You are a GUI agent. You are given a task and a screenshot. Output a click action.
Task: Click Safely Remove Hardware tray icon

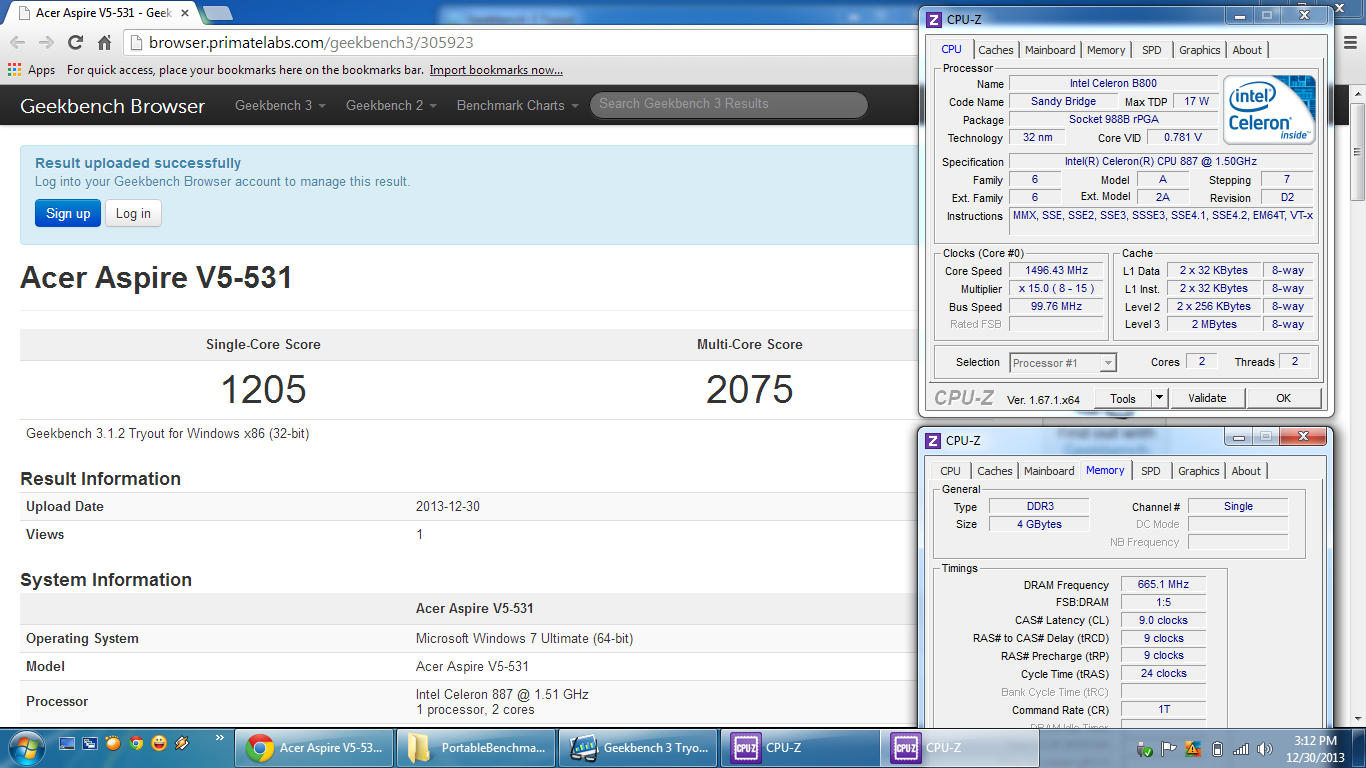click(1146, 749)
